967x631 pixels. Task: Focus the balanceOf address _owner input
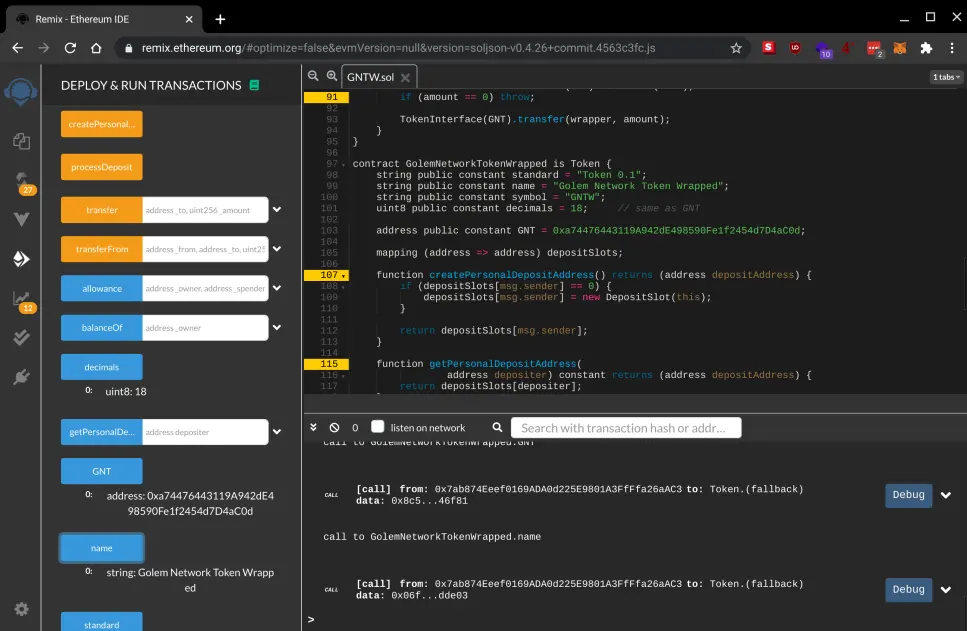pyautogui.click(x=205, y=328)
